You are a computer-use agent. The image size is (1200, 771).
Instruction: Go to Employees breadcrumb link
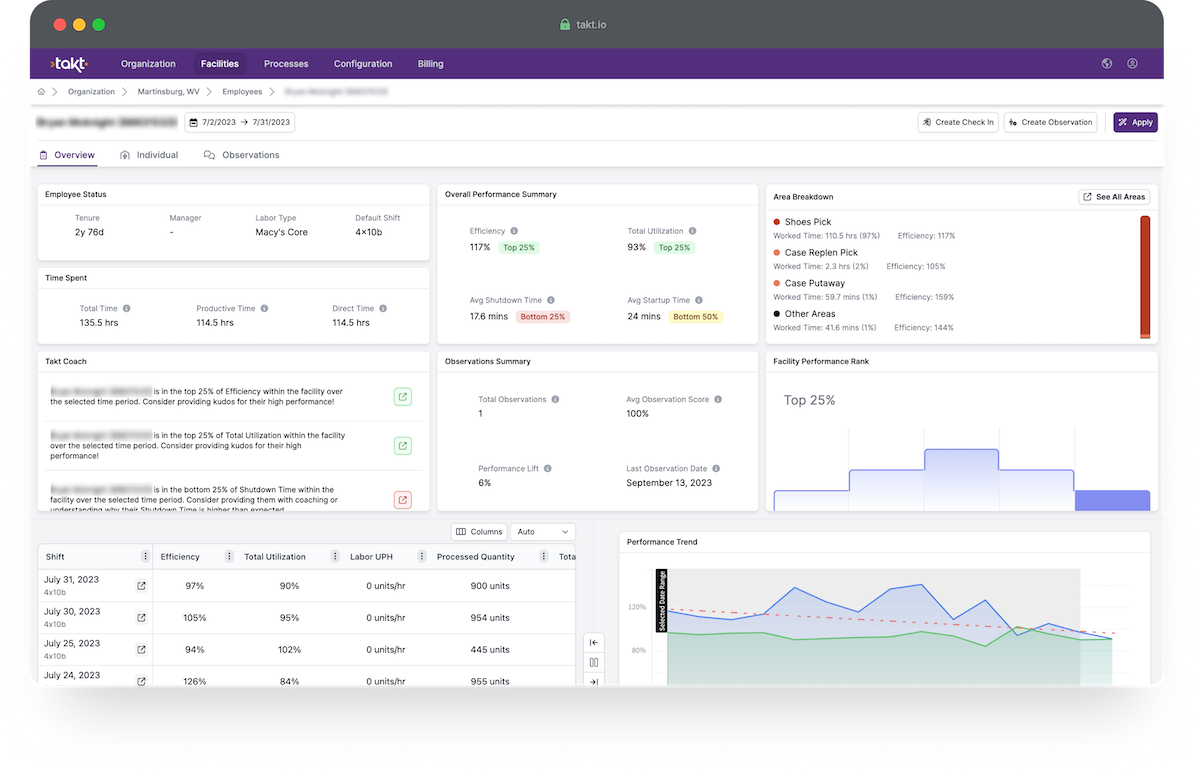(x=242, y=92)
